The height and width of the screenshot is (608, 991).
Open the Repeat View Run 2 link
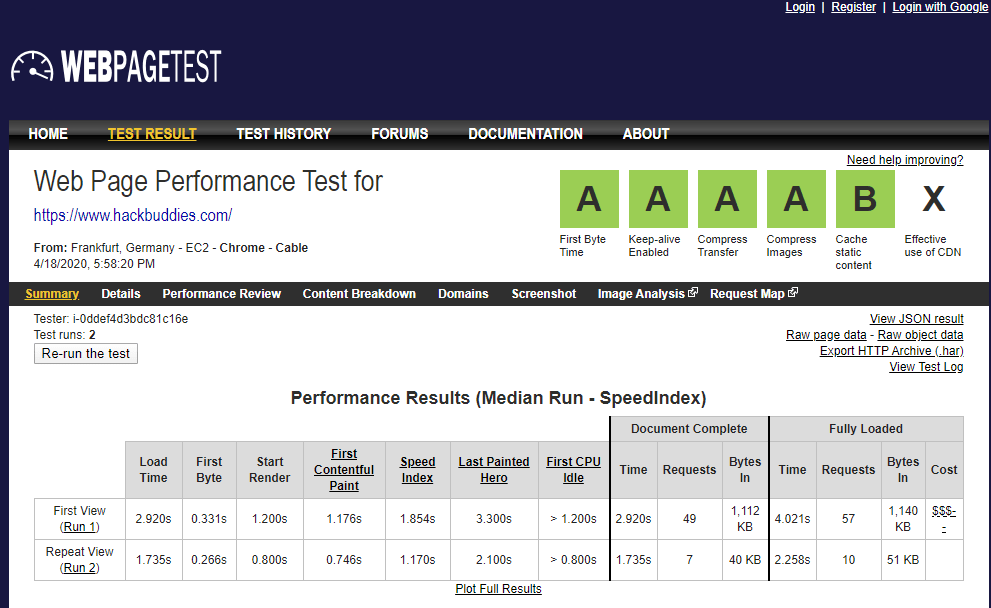80,568
